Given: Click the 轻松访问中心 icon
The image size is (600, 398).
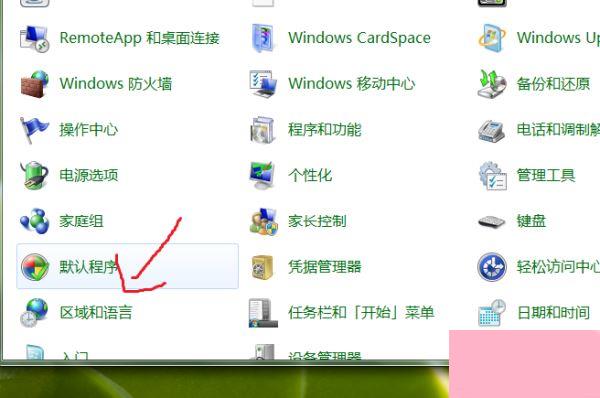Looking at the screenshot, I should (x=492, y=267).
